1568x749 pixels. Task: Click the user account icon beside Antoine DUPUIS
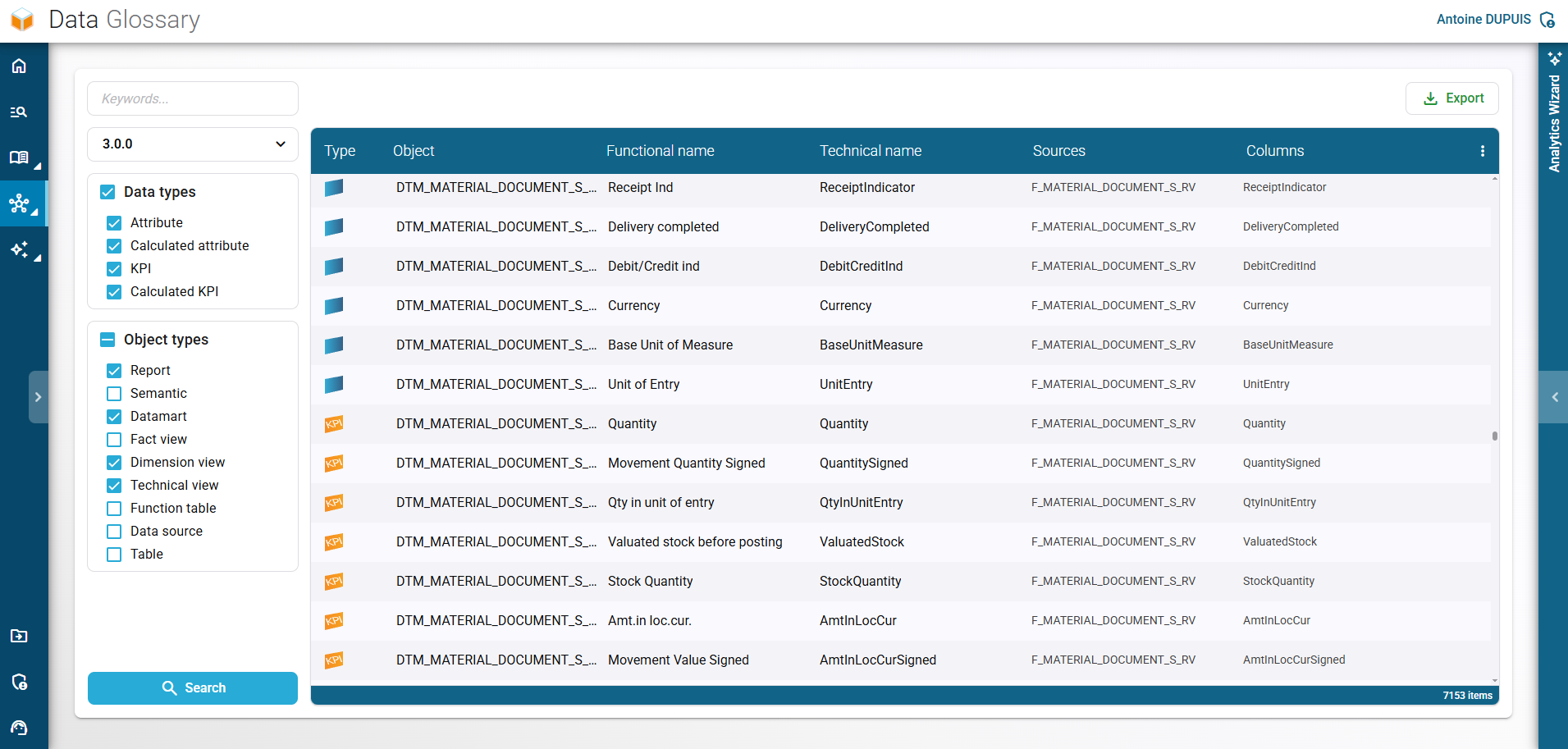[1547, 20]
